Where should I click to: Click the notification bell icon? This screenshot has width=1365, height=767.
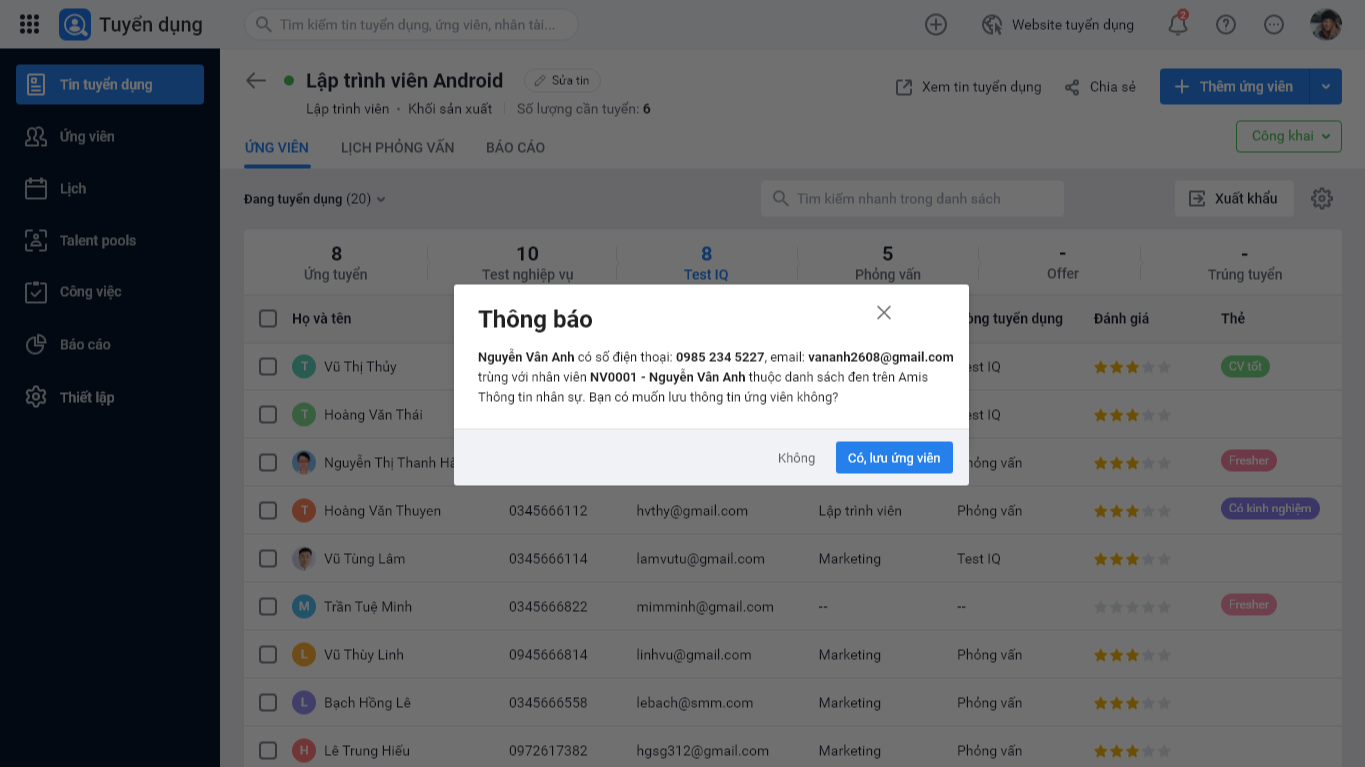[1178, 25]
